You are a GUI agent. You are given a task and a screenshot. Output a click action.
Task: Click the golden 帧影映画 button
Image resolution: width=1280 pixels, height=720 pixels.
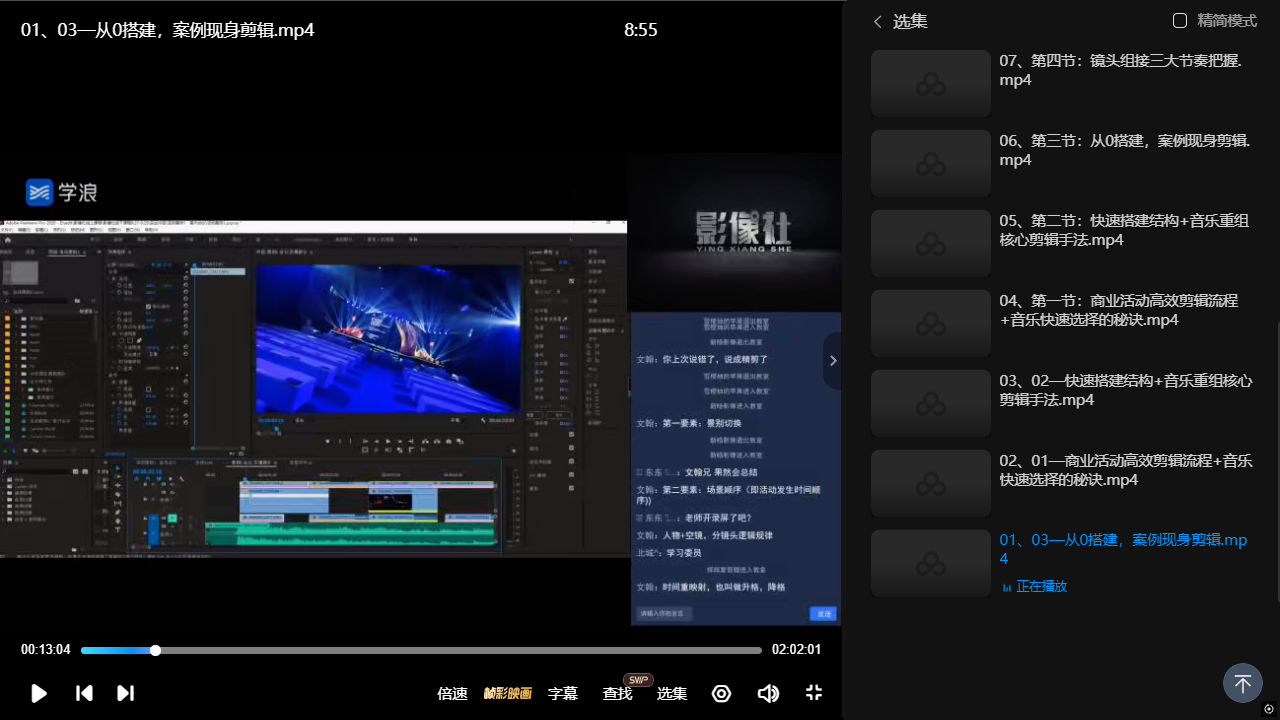508,693
